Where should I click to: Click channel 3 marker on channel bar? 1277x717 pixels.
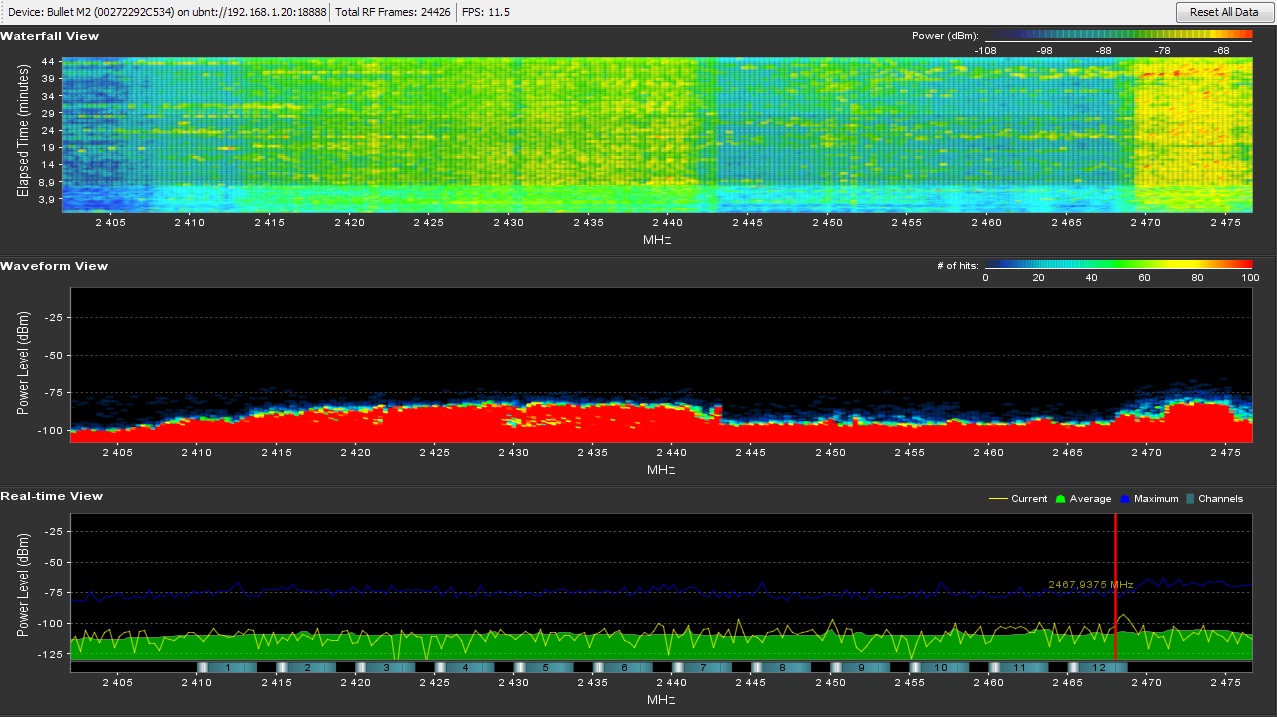point(385,667)
